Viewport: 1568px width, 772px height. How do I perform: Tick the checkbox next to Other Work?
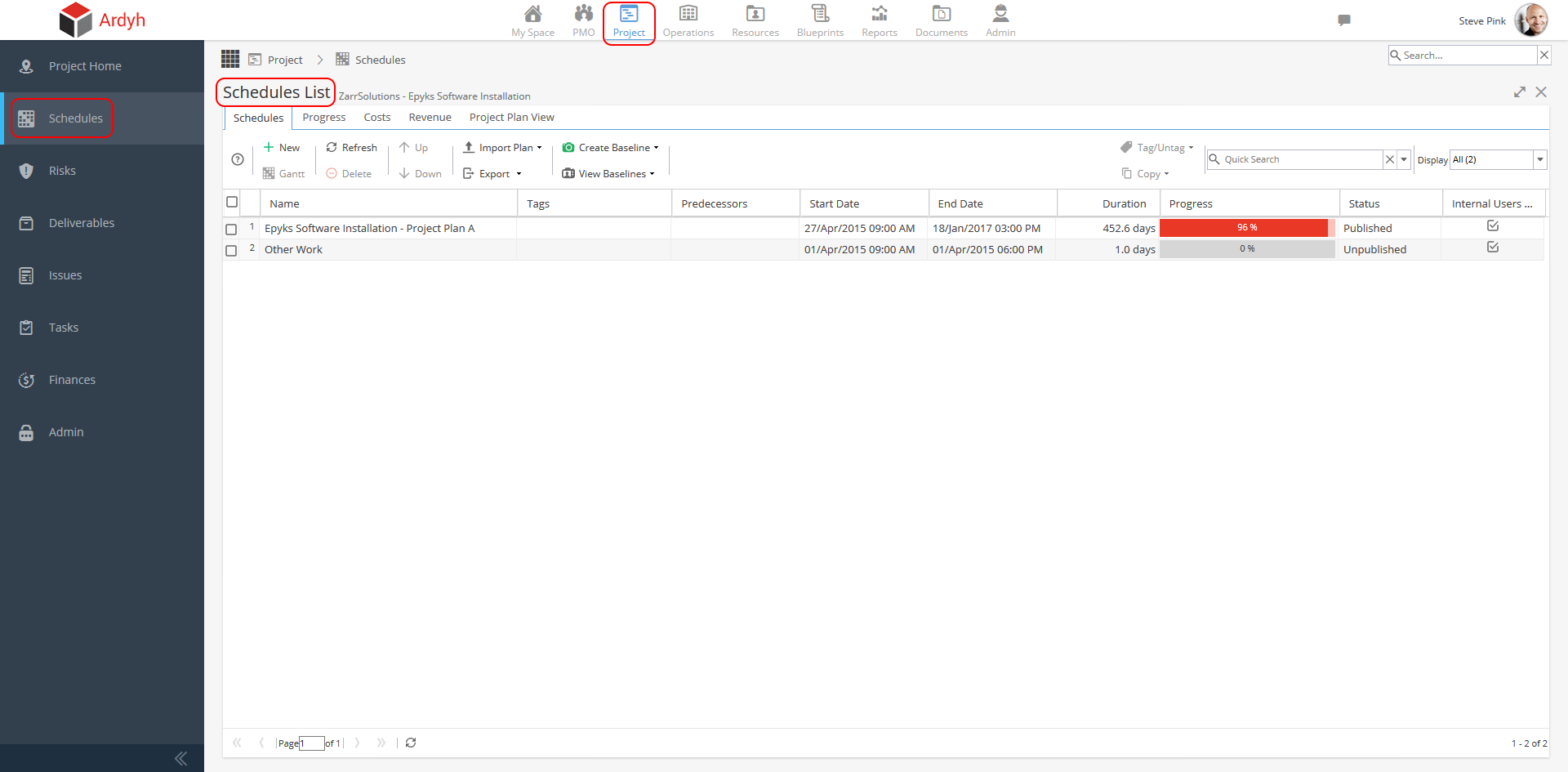[231, 251]
